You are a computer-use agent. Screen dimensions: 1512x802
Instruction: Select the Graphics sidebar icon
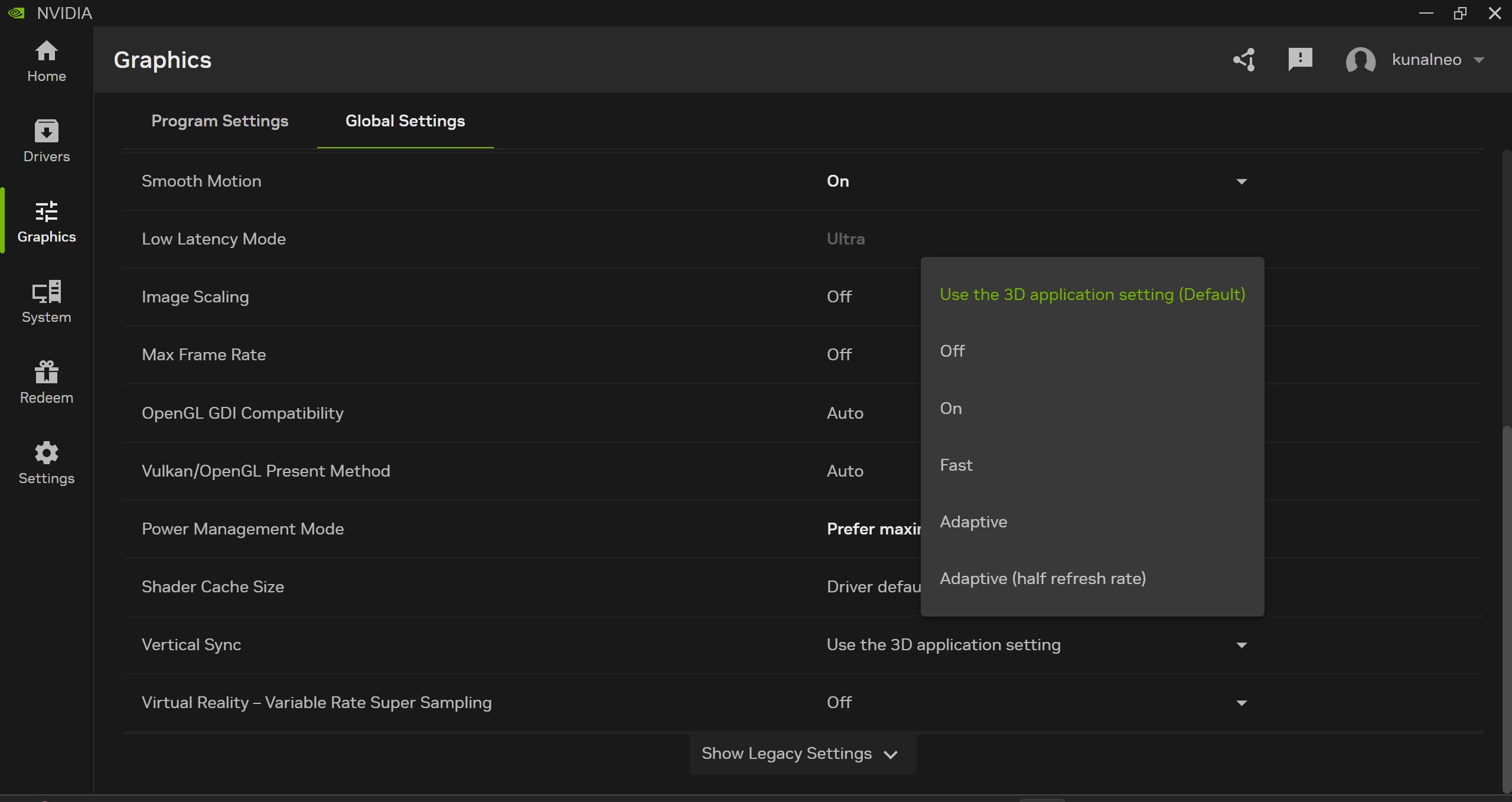pos(46,212)
